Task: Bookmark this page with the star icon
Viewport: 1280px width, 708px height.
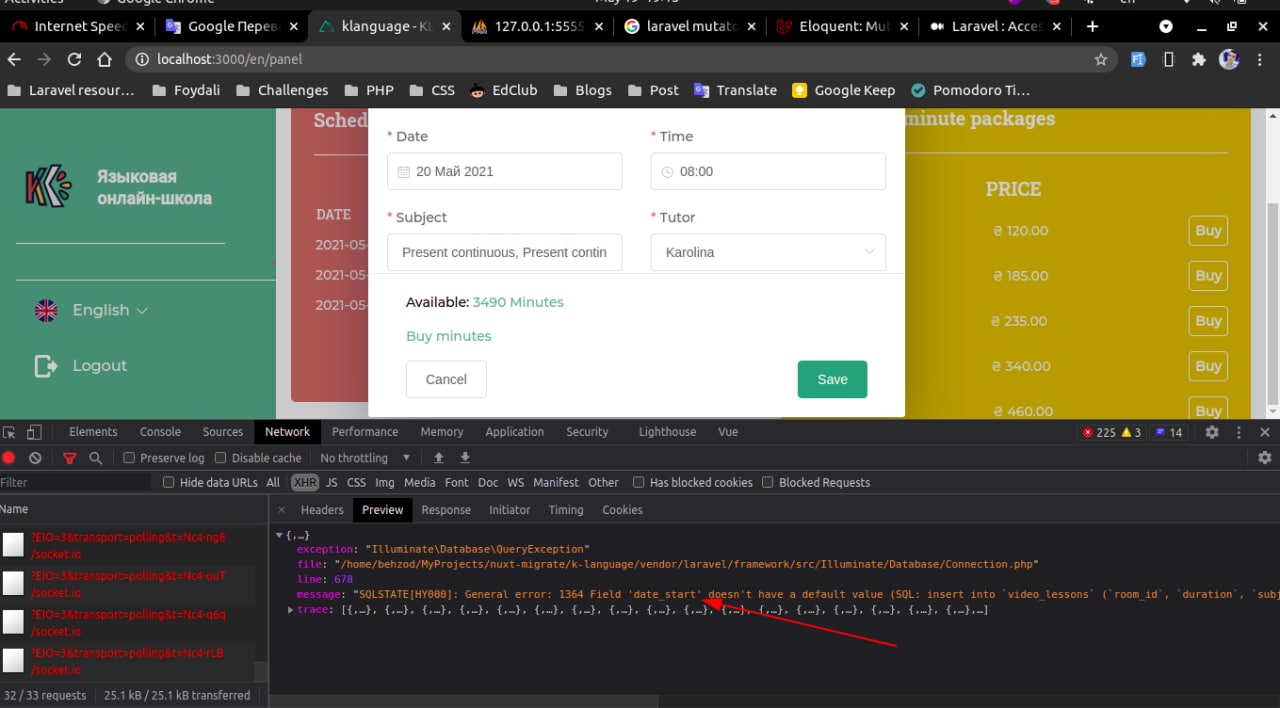Action: [1101, 59]
